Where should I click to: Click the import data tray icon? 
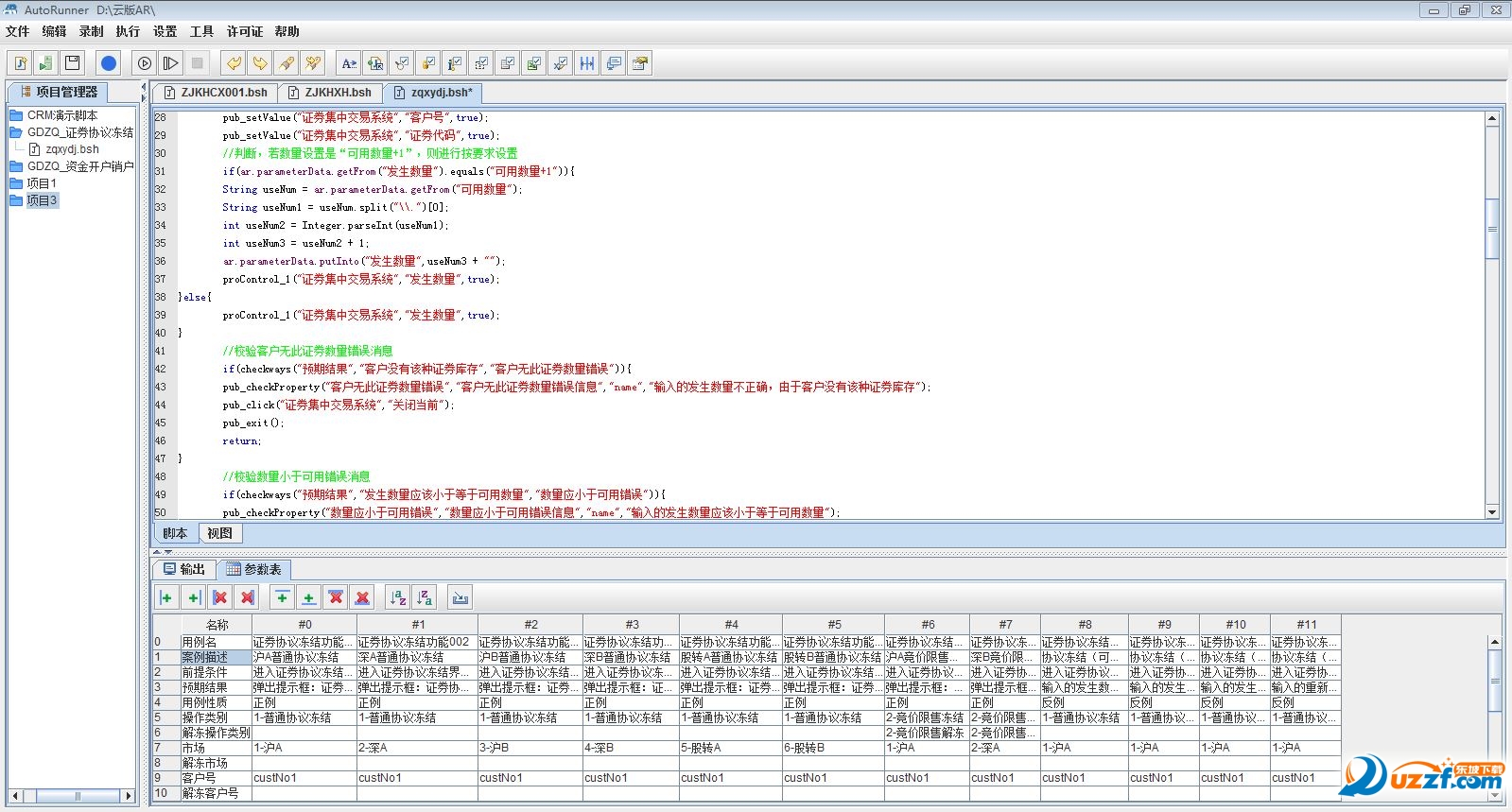click(x=461, y=597)
